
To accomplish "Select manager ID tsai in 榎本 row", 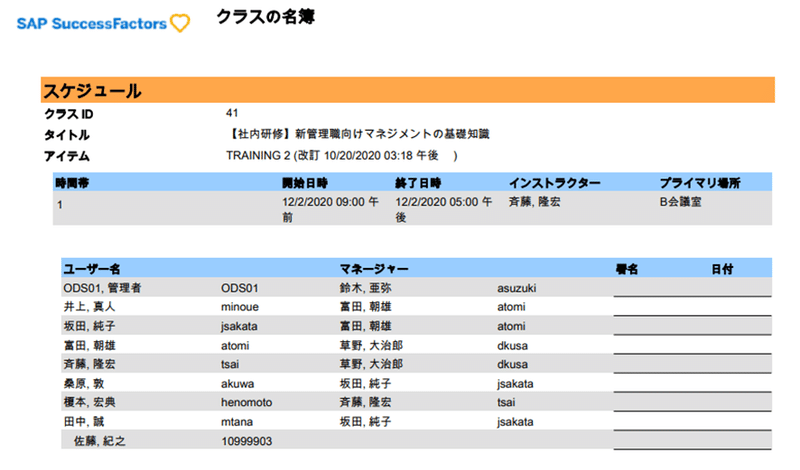I will tap(506, 403).
